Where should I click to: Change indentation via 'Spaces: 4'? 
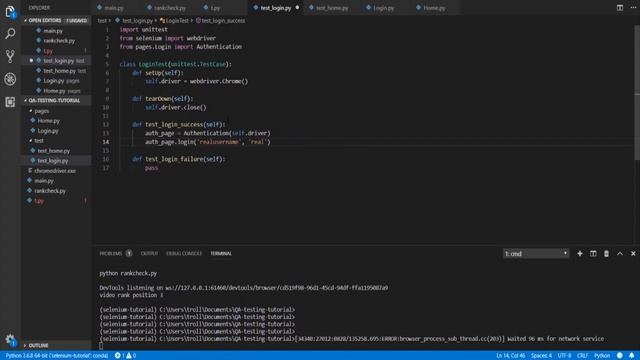[x=541, y=356]
